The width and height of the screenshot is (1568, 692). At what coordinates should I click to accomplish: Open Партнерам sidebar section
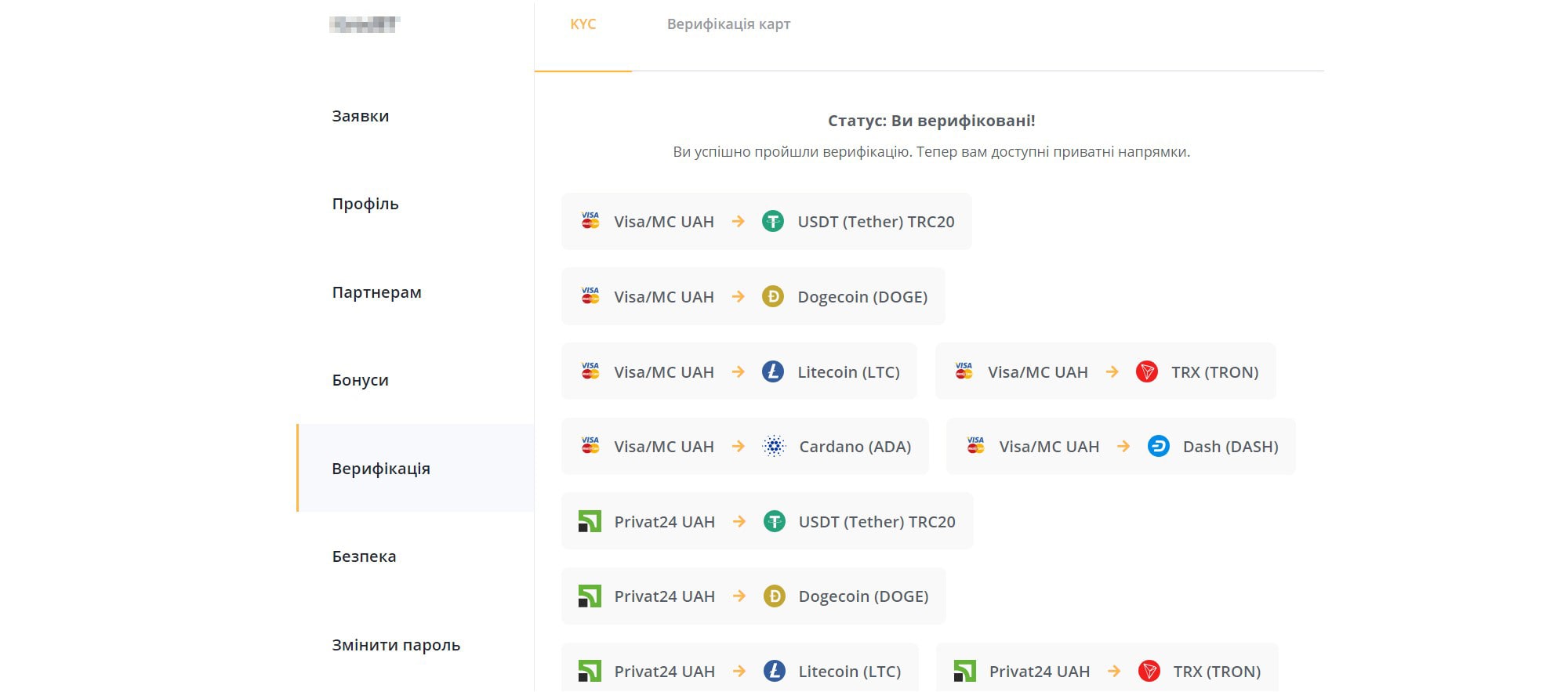pos(376,292)
